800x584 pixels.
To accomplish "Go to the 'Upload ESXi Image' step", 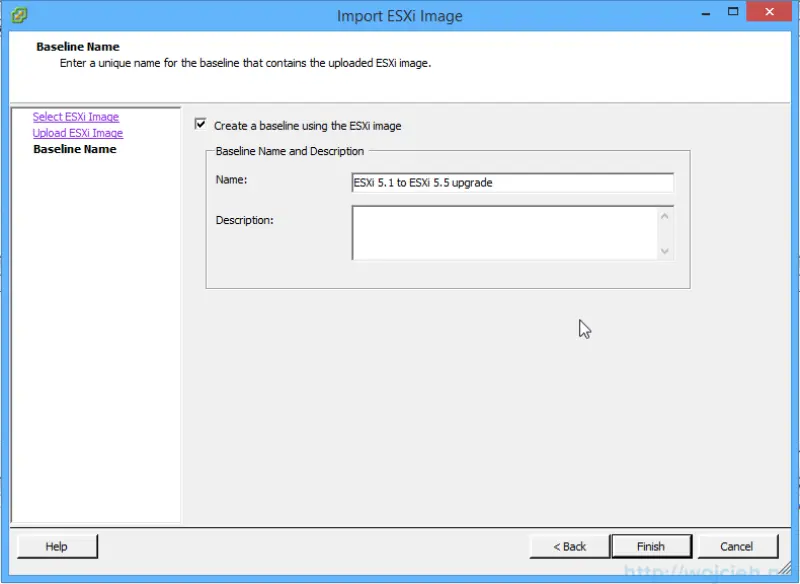I will 77,132.
